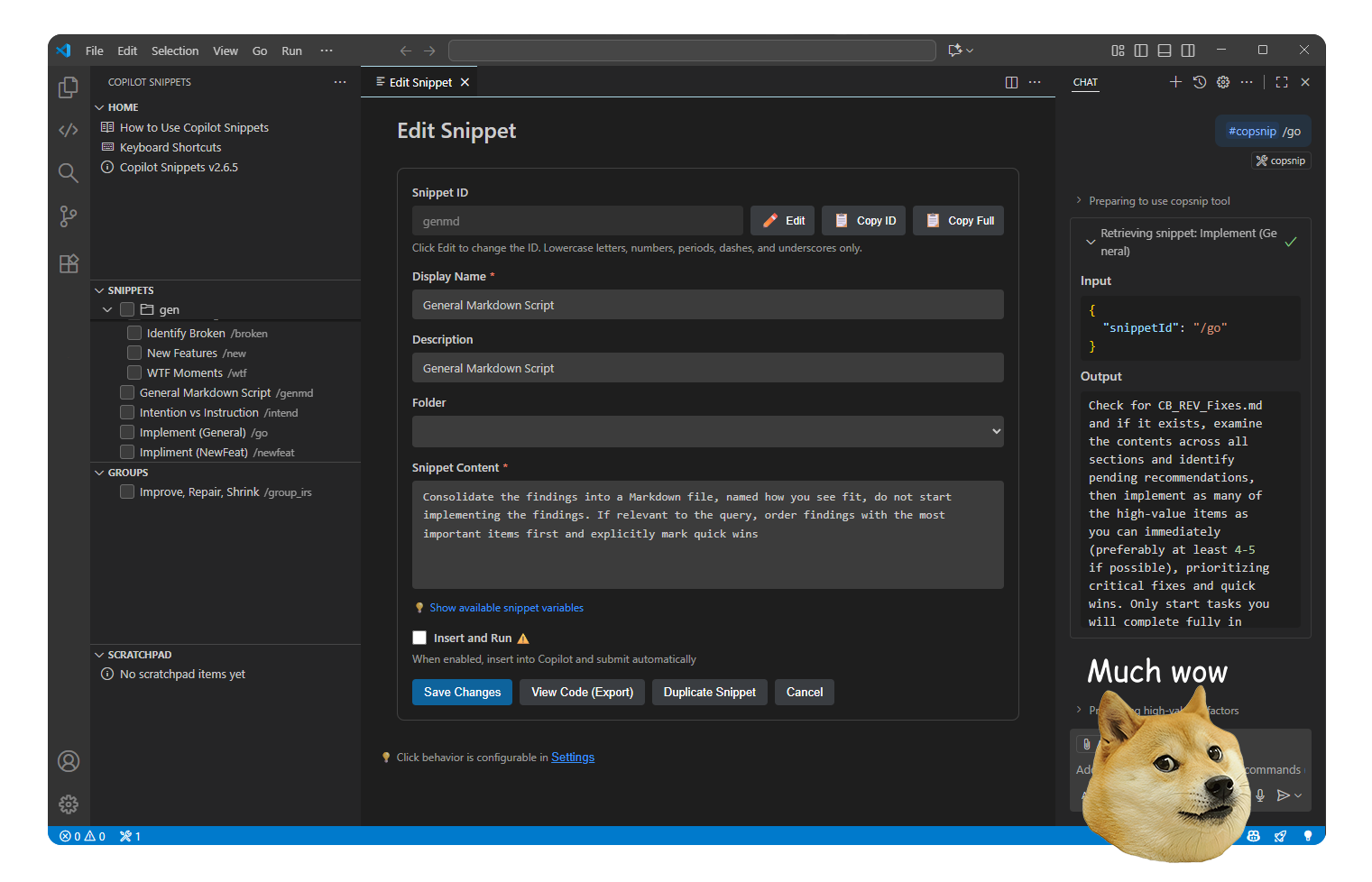The width and height of the screenshot is (1372, 882).
Task: Click the lightbulb icon in the status bar
Action: (x=1308, y=836)
